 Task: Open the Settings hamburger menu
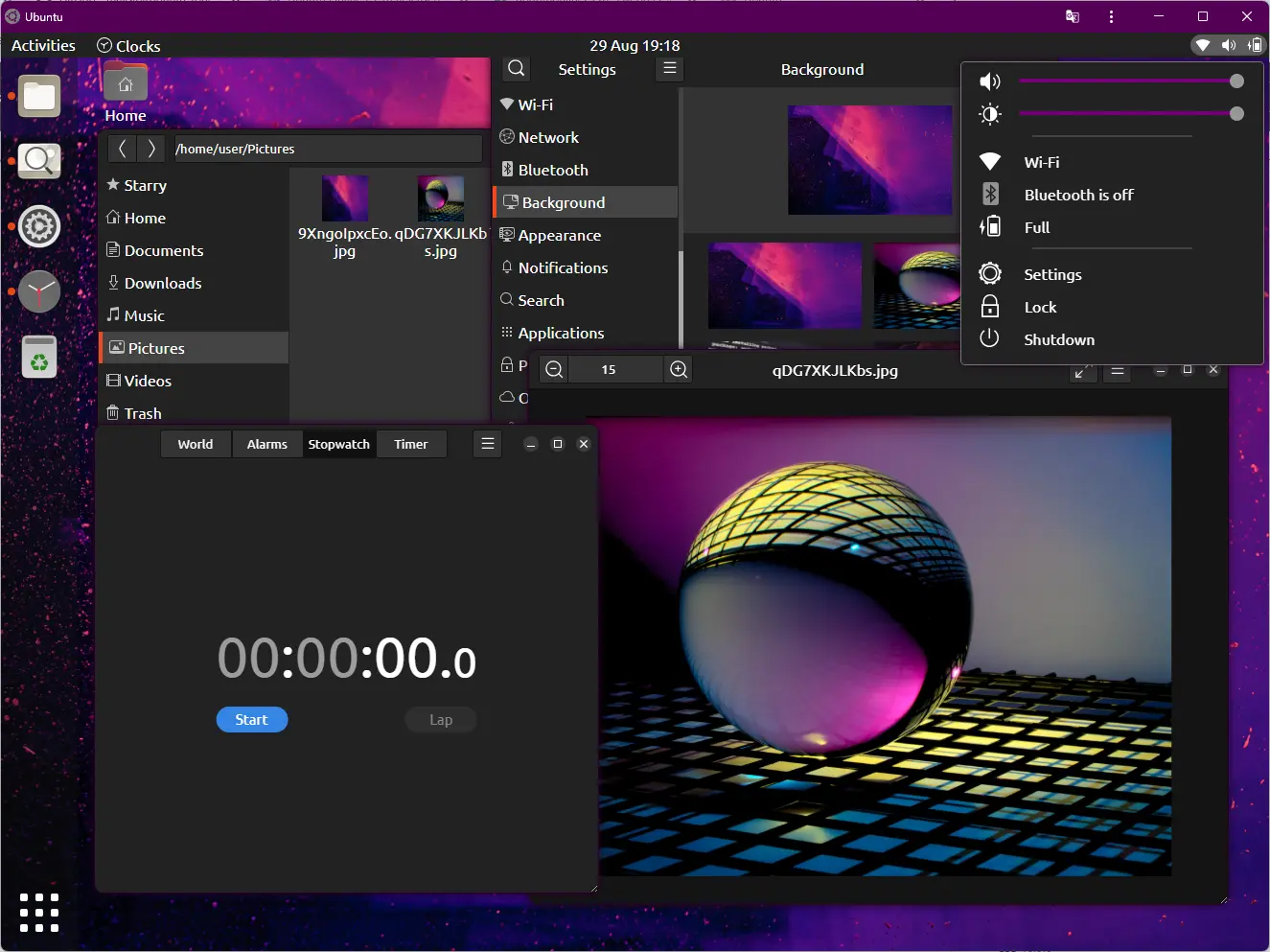[x=670, y=69]
